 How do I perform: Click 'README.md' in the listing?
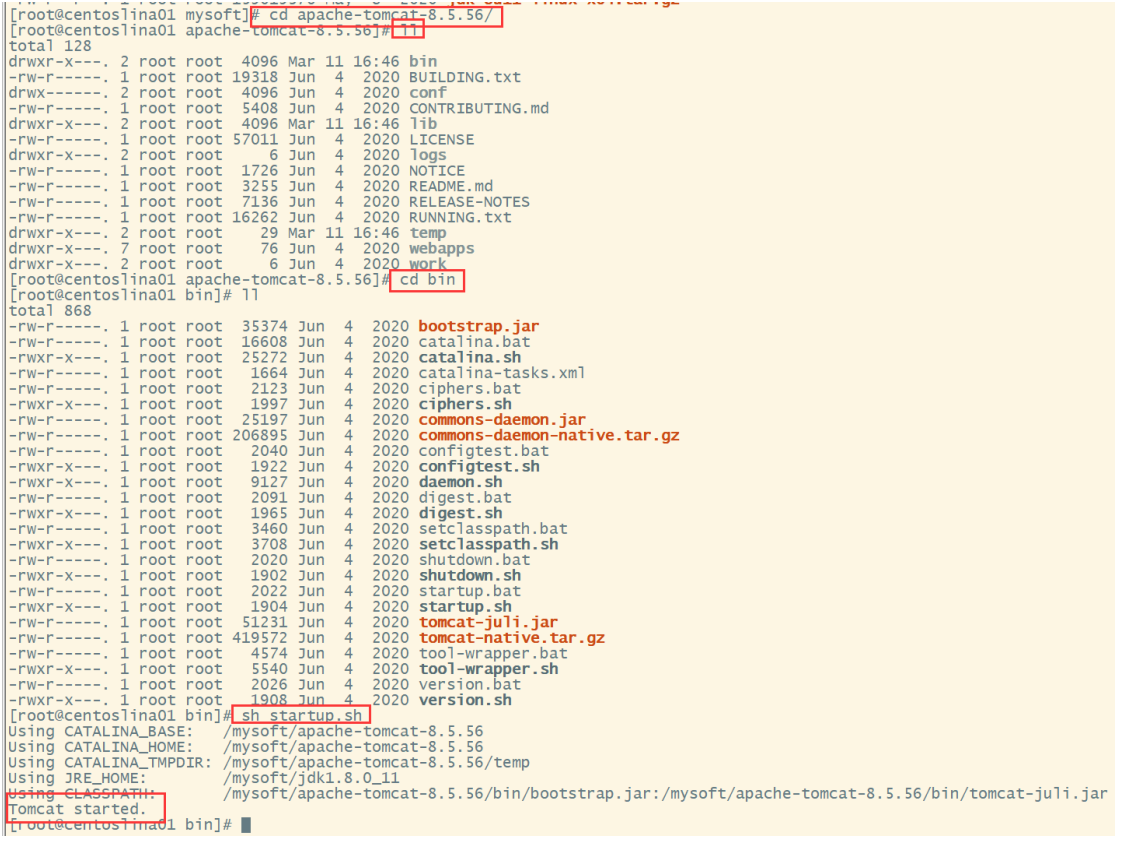pos(451,187)
